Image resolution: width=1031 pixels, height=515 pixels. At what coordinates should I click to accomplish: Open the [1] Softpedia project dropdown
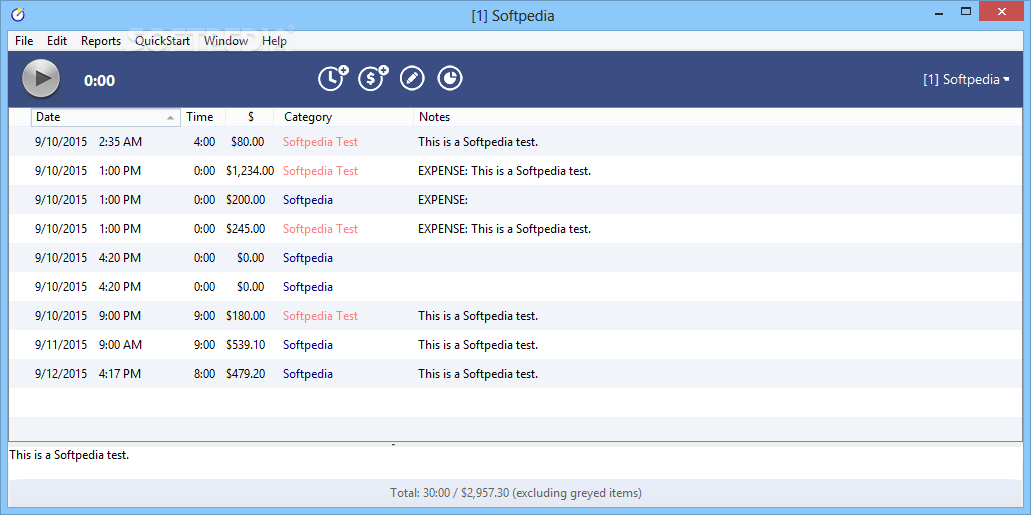click(x=966, y=80)
